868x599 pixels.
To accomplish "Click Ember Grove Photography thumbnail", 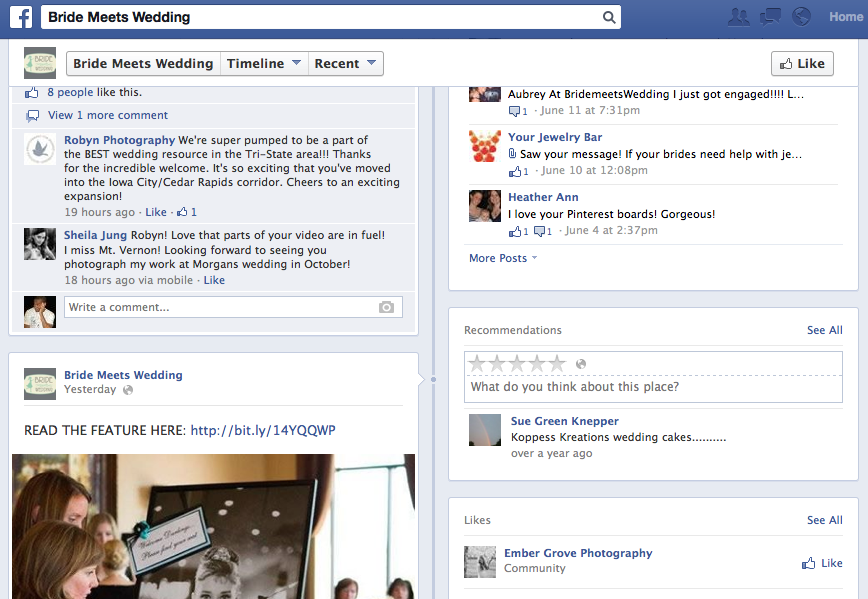I will pyautogui.click(x=480, y=562).
